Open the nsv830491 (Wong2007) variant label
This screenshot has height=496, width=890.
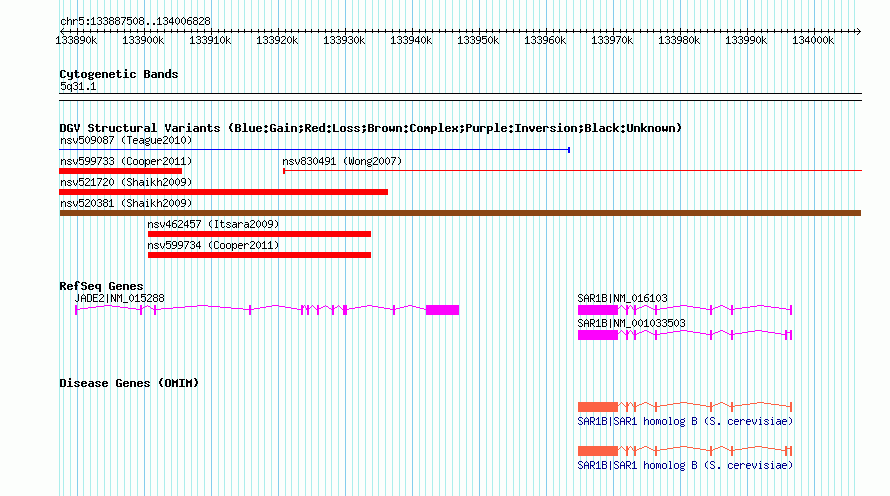tap(342, 161)
